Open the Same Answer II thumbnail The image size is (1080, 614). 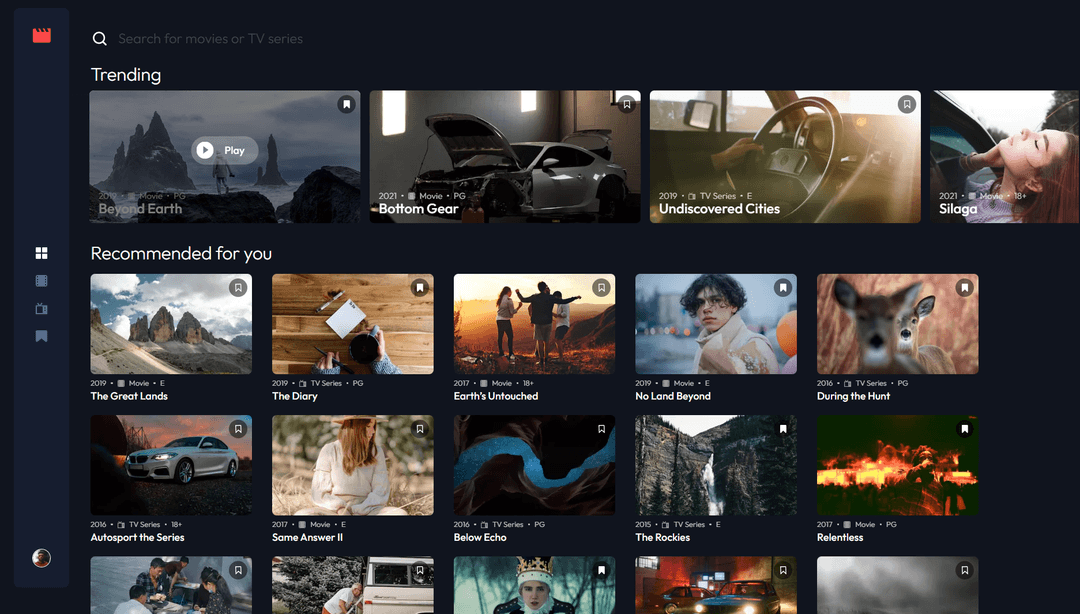[x=353, y=465]
